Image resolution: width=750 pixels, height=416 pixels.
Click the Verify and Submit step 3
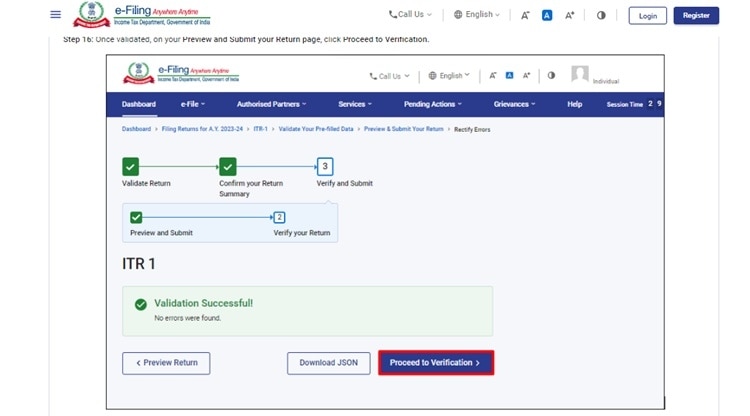click(x=325, y=167)
